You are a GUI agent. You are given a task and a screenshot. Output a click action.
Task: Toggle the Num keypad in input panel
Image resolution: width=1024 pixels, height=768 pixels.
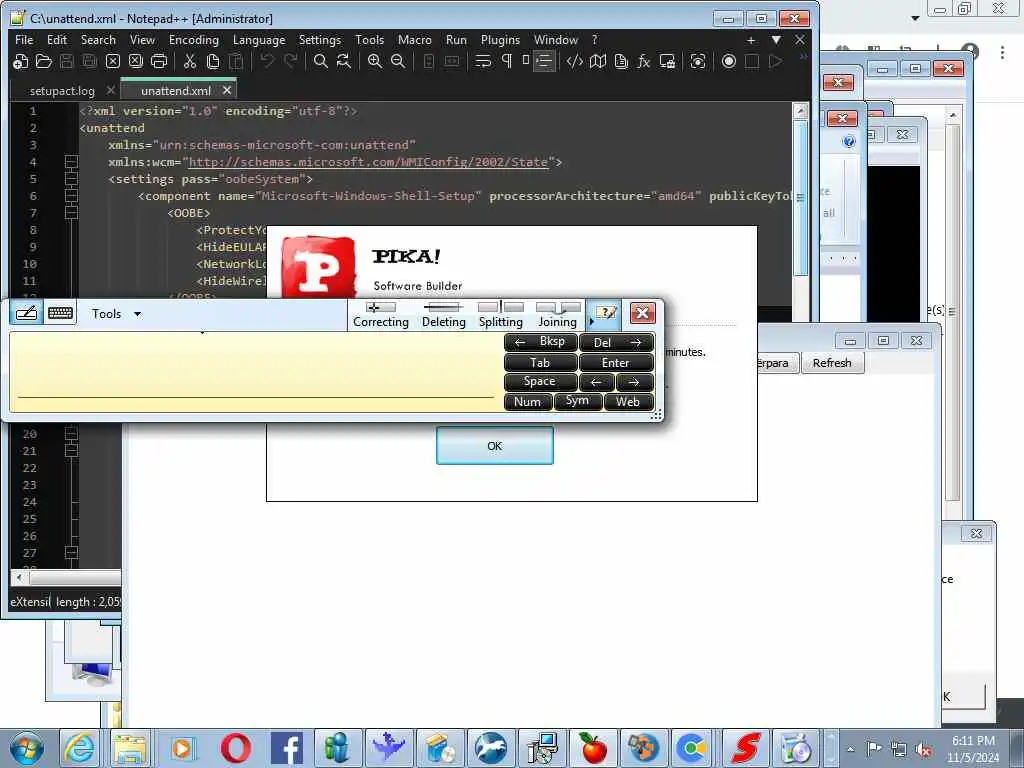click(x=528, y=402)
